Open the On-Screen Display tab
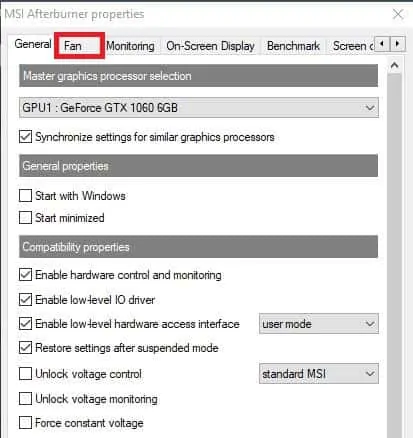The width and height of the screenshot is (413, 438). [210, 46]
